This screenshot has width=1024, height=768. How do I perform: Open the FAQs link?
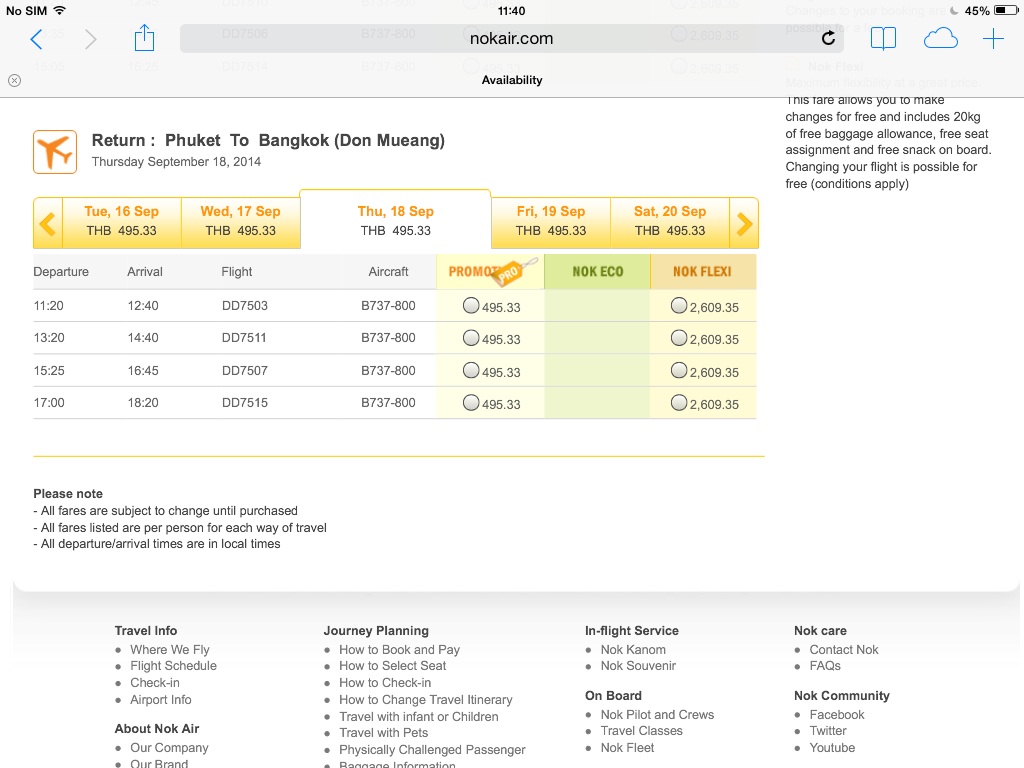click(825, 666)
